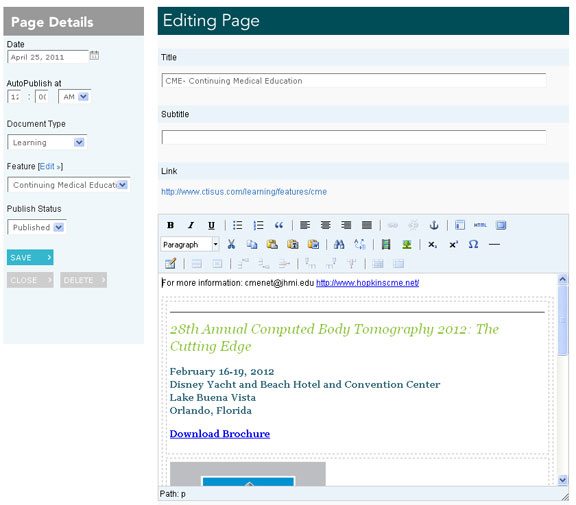
Task: Insert a bulleted unordered list
Action: point(238,225)
